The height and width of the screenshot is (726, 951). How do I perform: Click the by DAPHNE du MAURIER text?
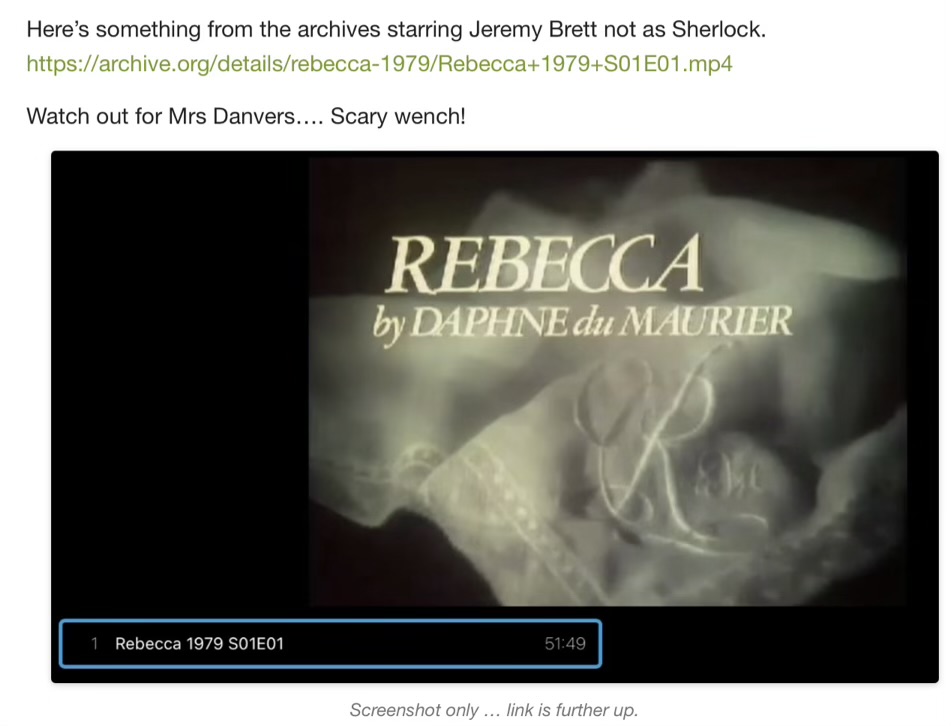click(582, 323)
